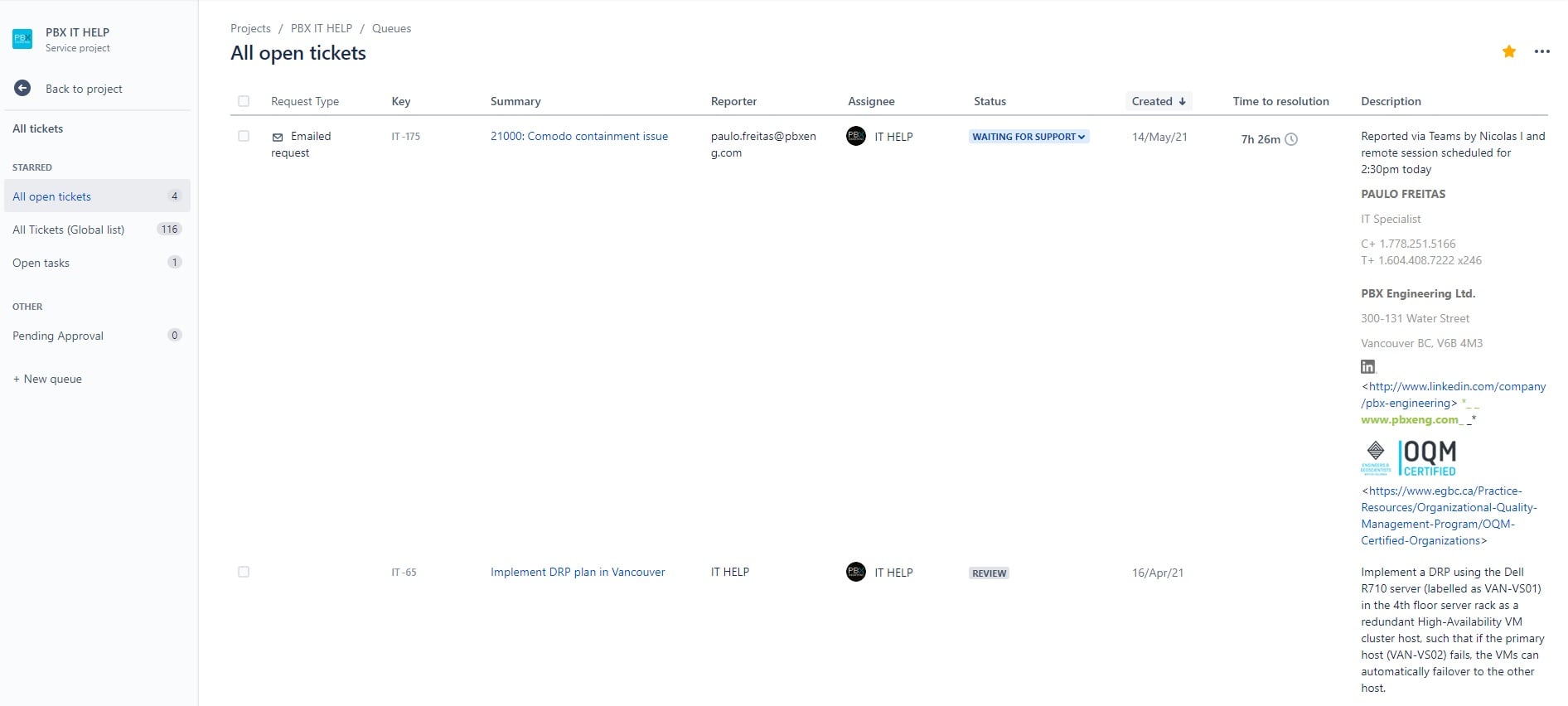
Task: Click the IT-175 ticket key
Action: (405, 137)
